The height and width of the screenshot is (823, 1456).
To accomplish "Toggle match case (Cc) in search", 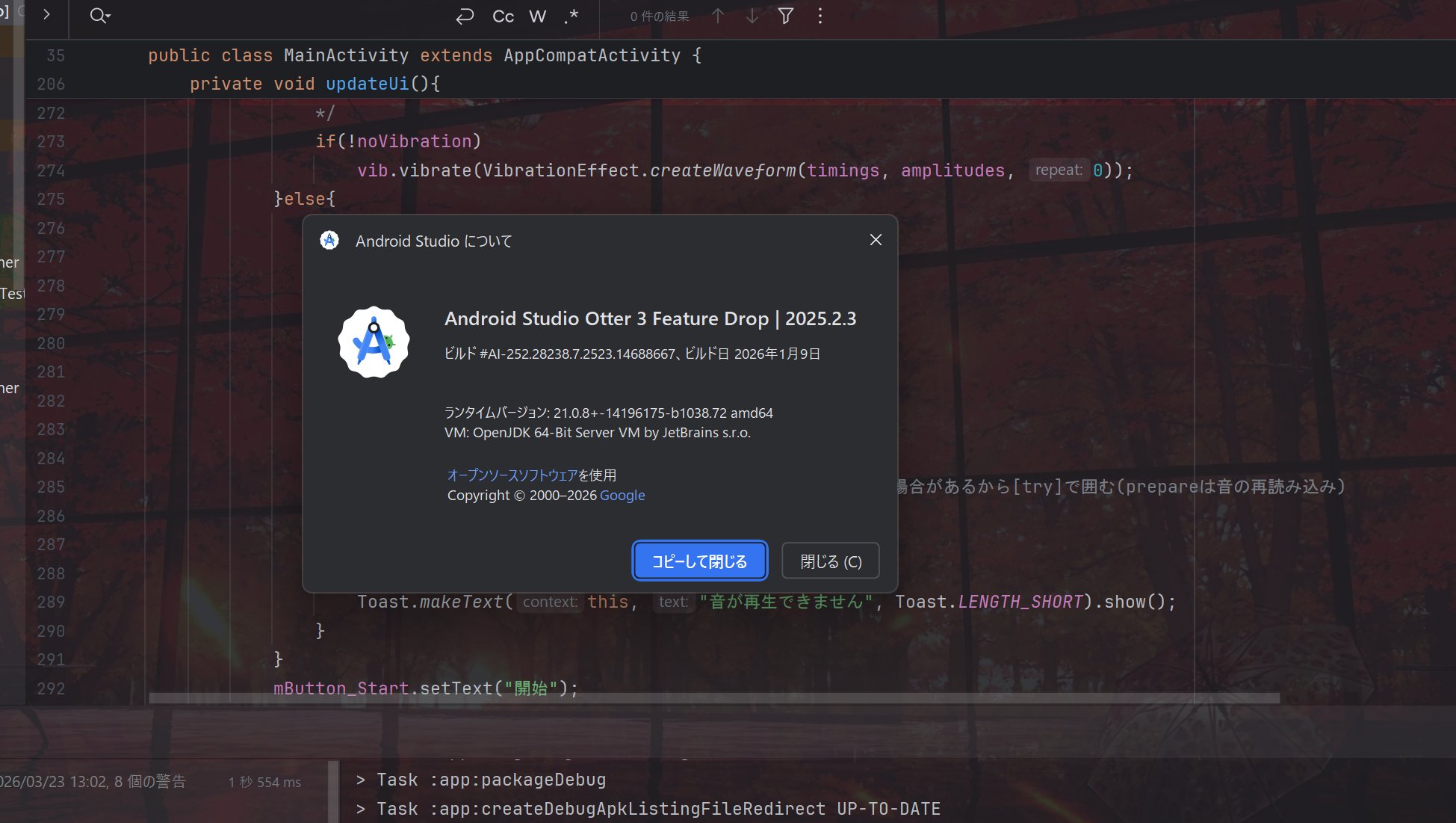I will 503,16.
